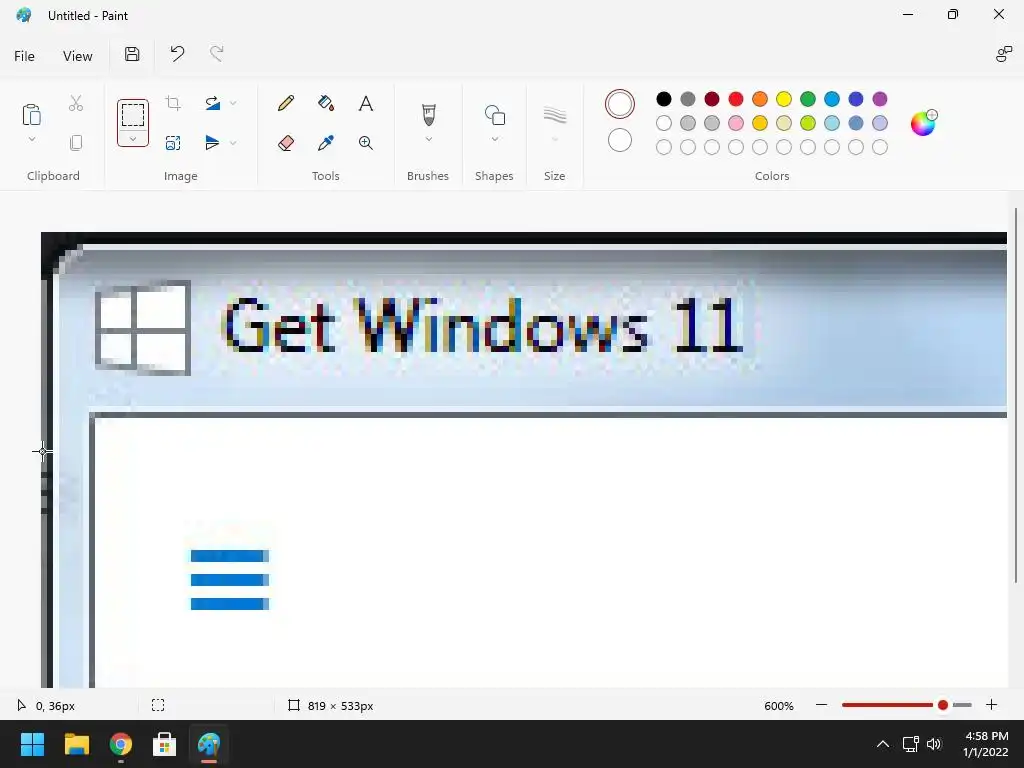The height and width of the screenshot is (768, 1024).
Task: Open the View menu
Action: pyautogui.click(x=78, y=56)
